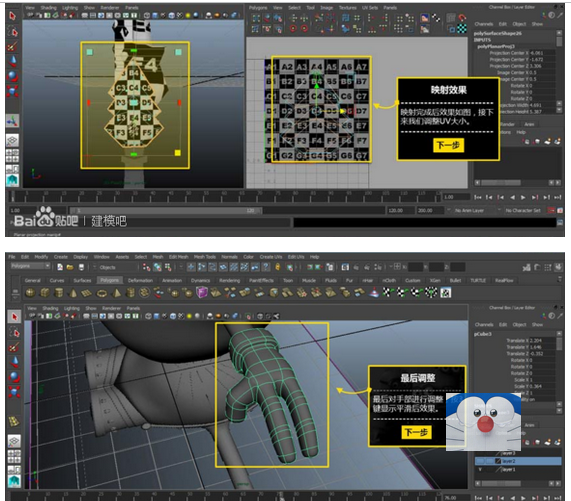The width and height of the screenshot is (571, 501).
Task: Switch to single-pane layout in the top toolbox
Action: [x=12, y=140]
